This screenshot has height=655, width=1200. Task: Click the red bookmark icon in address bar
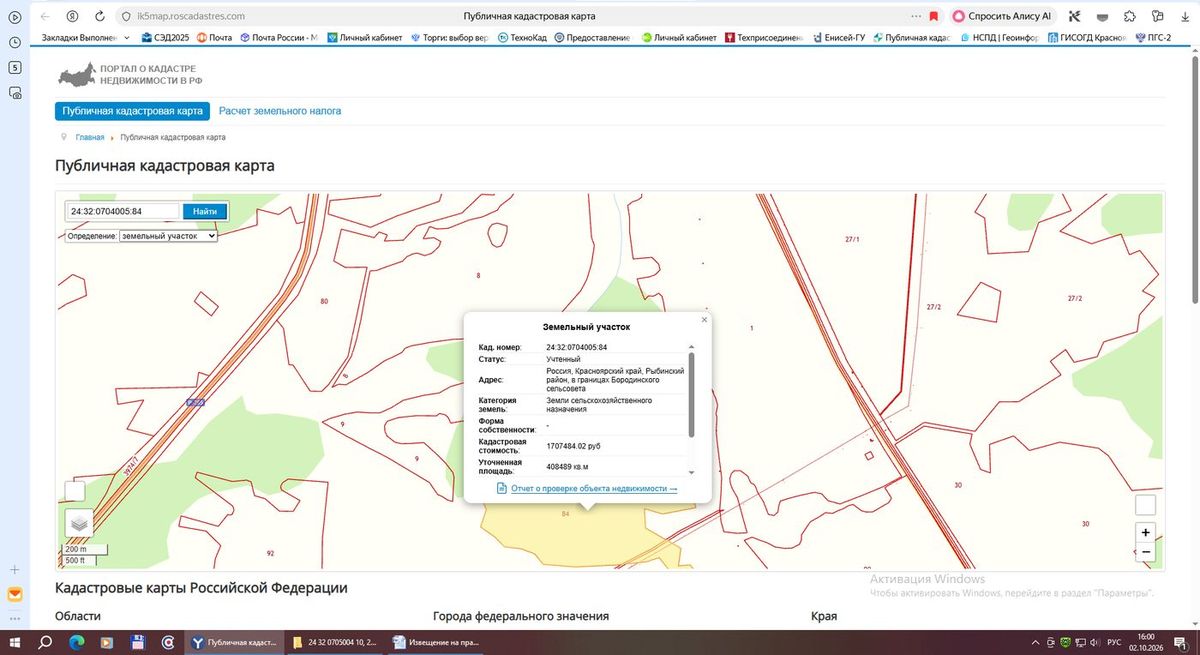[933, 16]
